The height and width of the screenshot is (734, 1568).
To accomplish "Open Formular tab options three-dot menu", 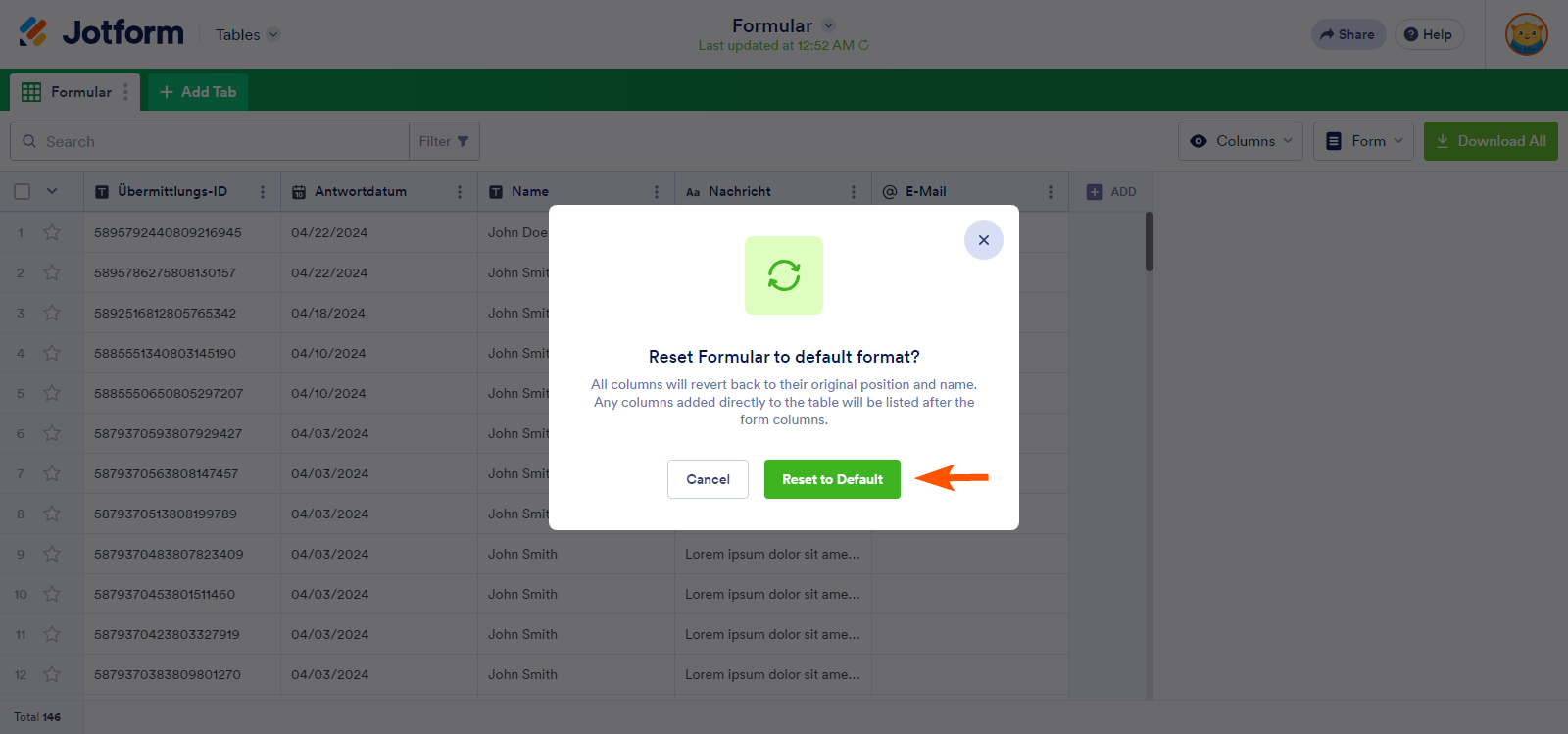I will 125,92.
